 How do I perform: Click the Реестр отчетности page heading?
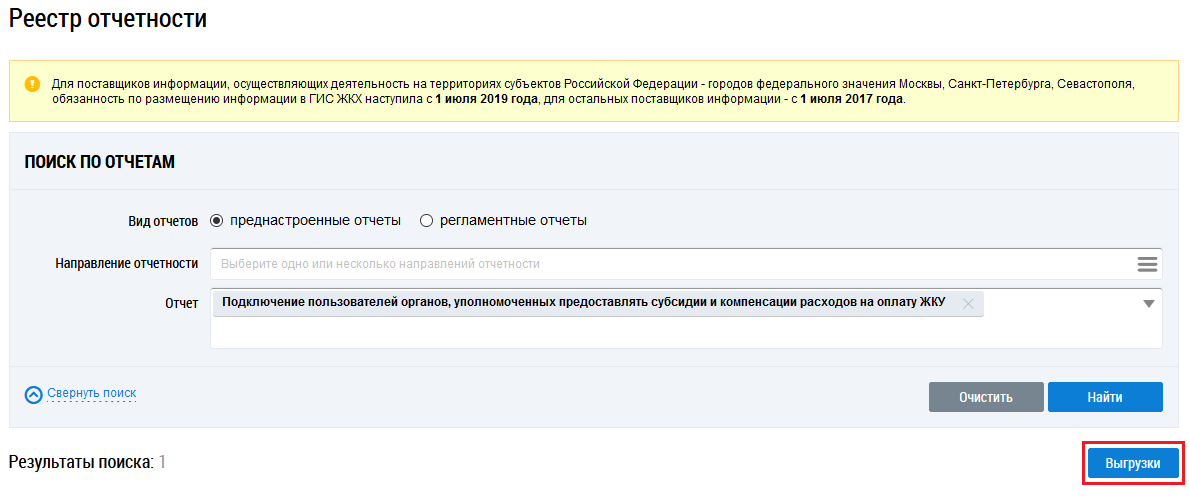coord(108,18)
